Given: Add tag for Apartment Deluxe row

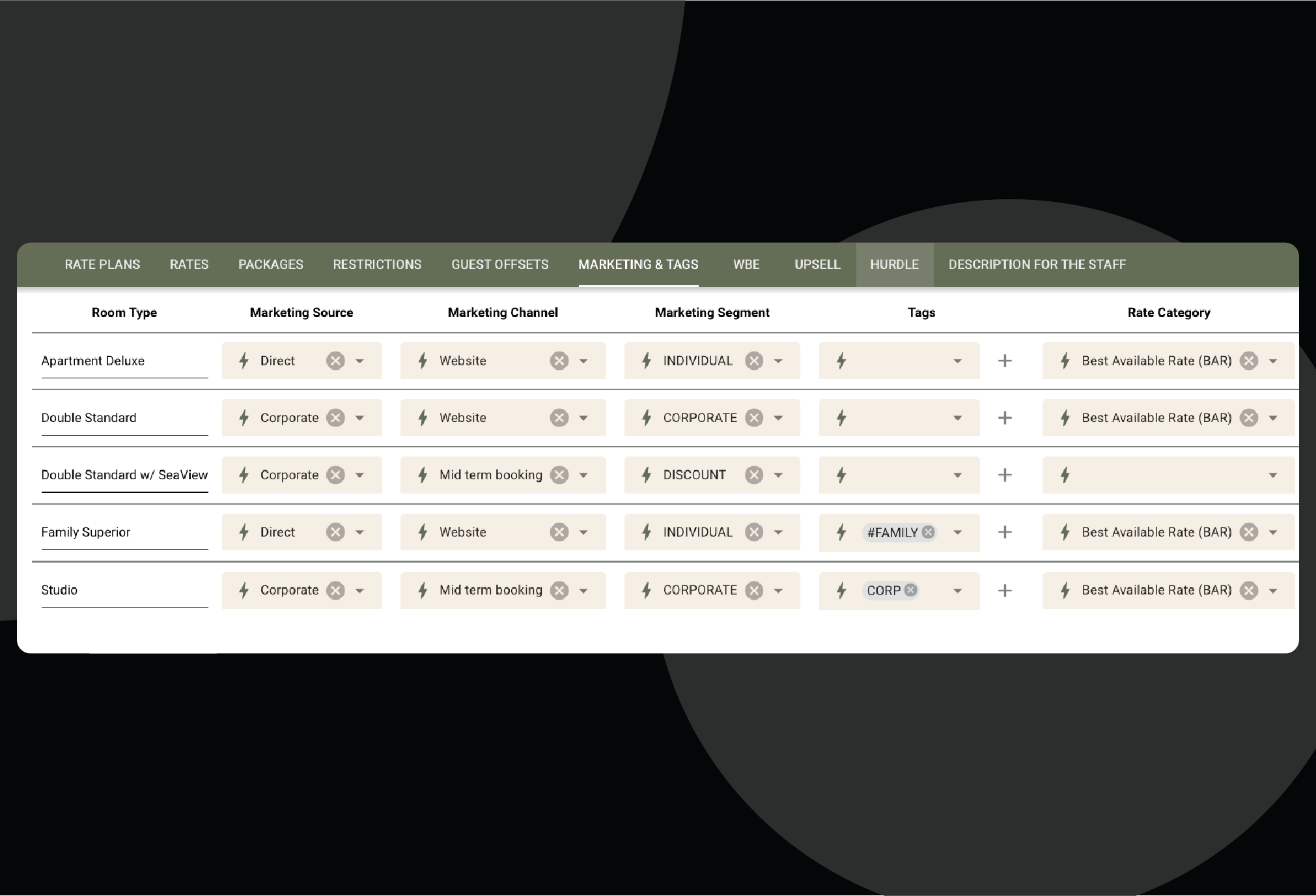Looking at the screenshot, I should [1005, 361].
